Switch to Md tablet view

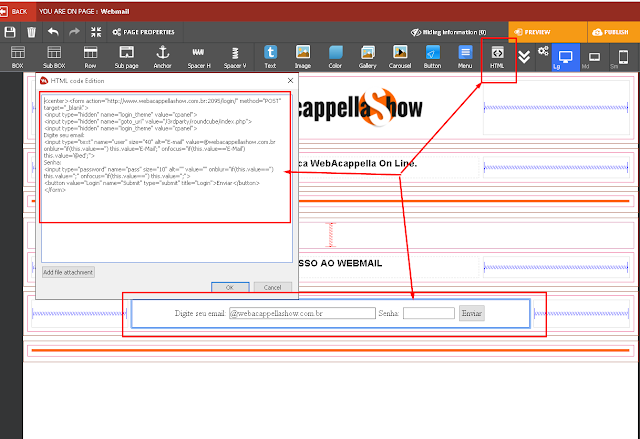pyautogui.click(x=594, y=58)
